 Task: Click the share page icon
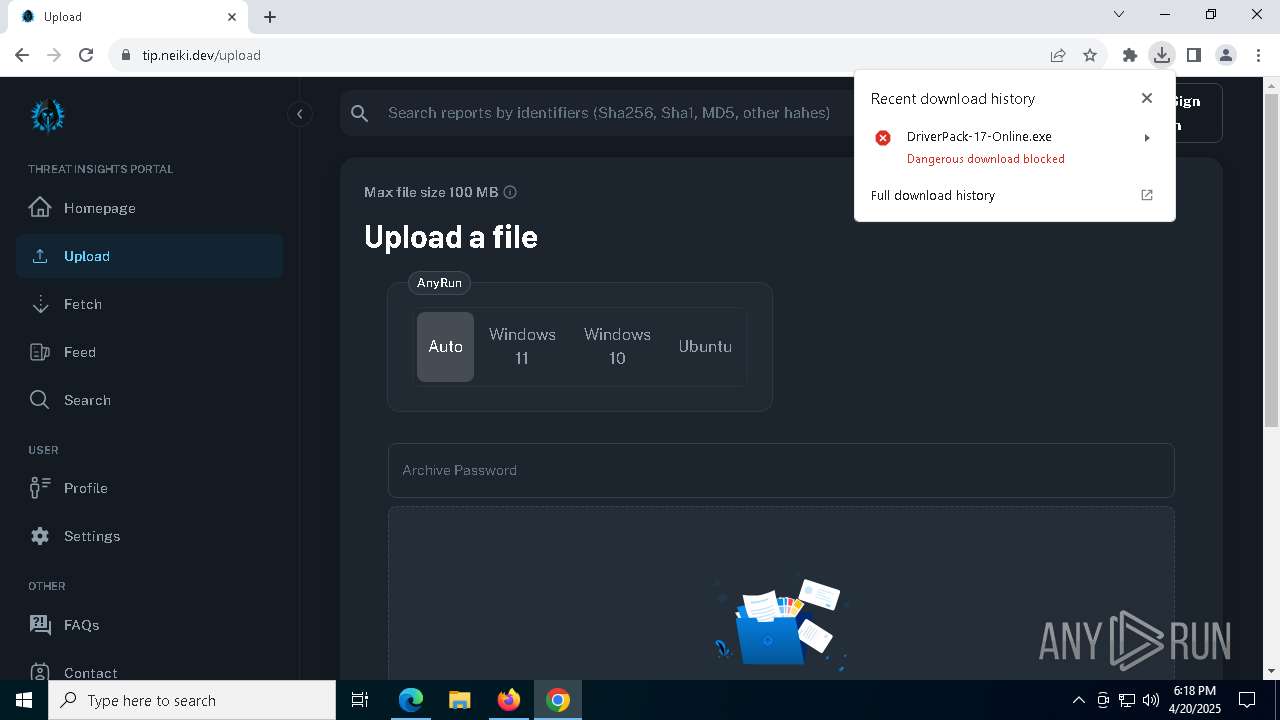click(x=1058, y=55)
